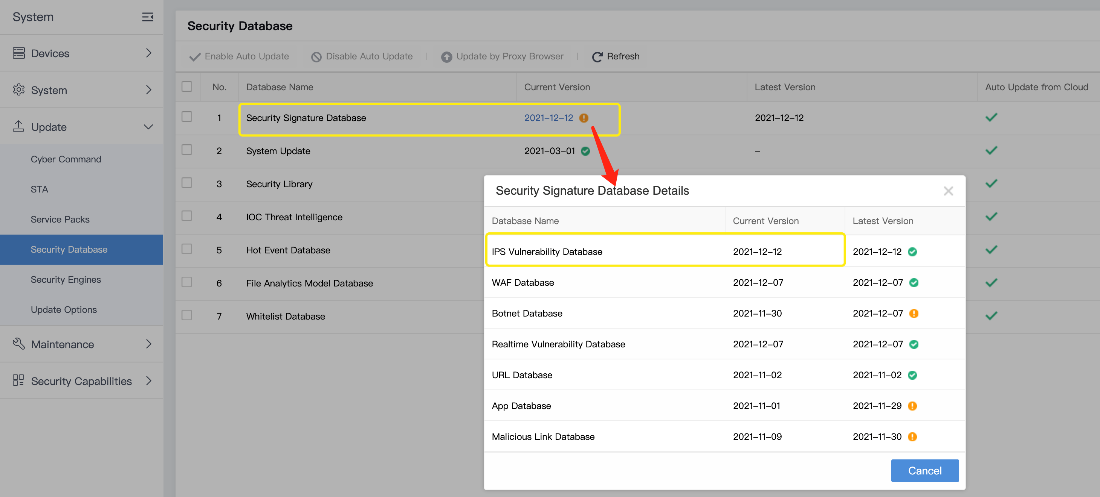Tick the checkbox for Security Signature Database
This screenshot has height=497, width=1100.
(x=187, y=117)
